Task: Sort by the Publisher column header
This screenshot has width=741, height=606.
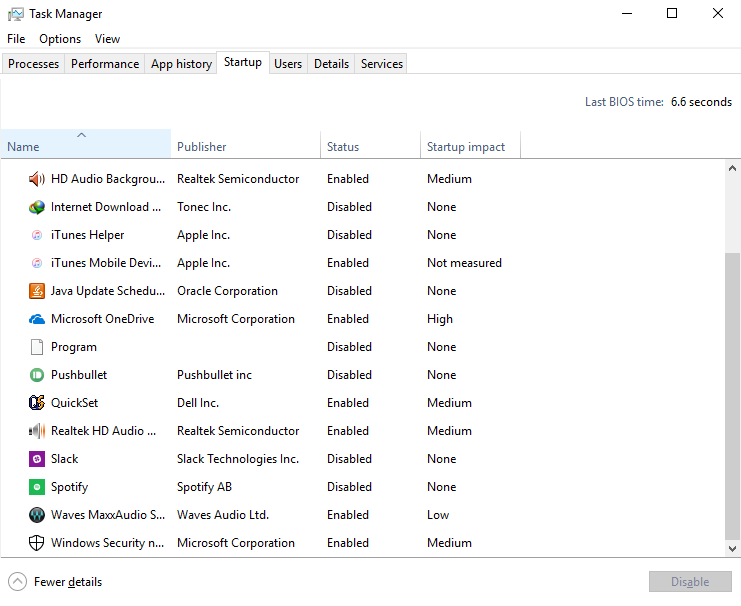Action: (246, 144)
